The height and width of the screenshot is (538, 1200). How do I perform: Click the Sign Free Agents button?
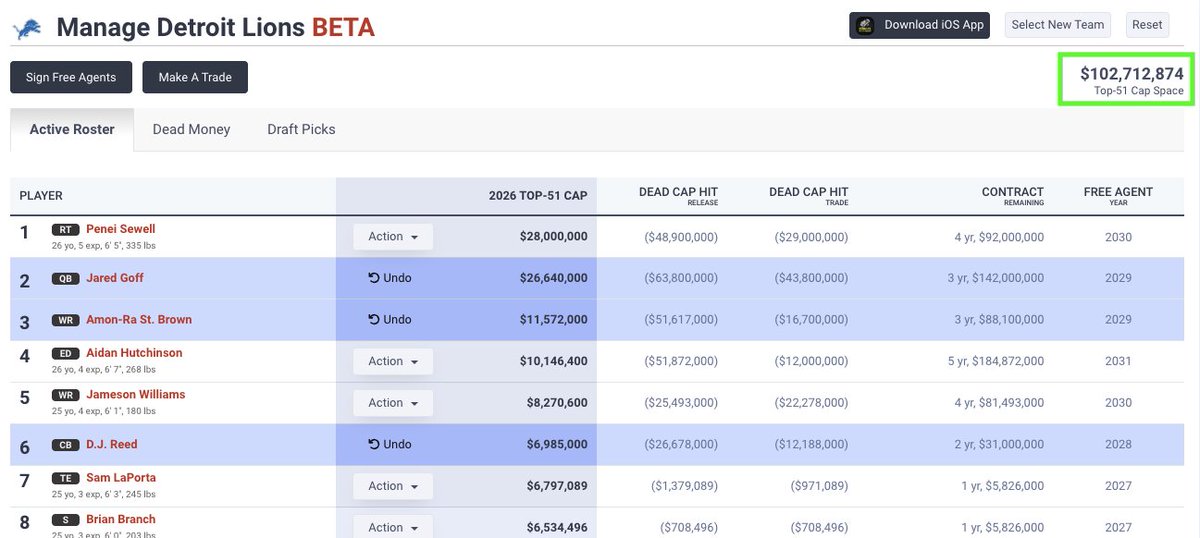(x=71, y=77)
